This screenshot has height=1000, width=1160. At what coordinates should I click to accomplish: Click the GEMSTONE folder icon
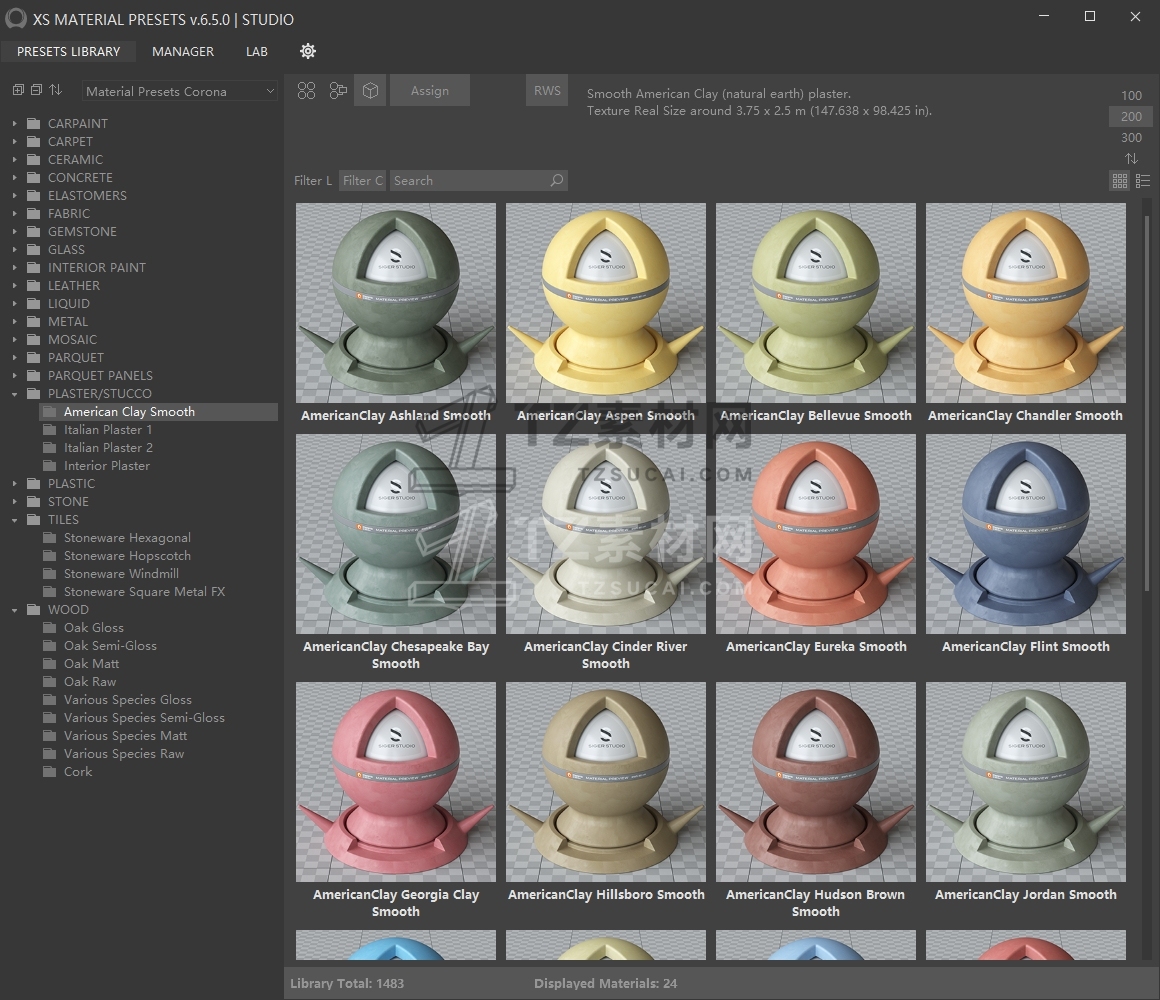coord(34,232)
